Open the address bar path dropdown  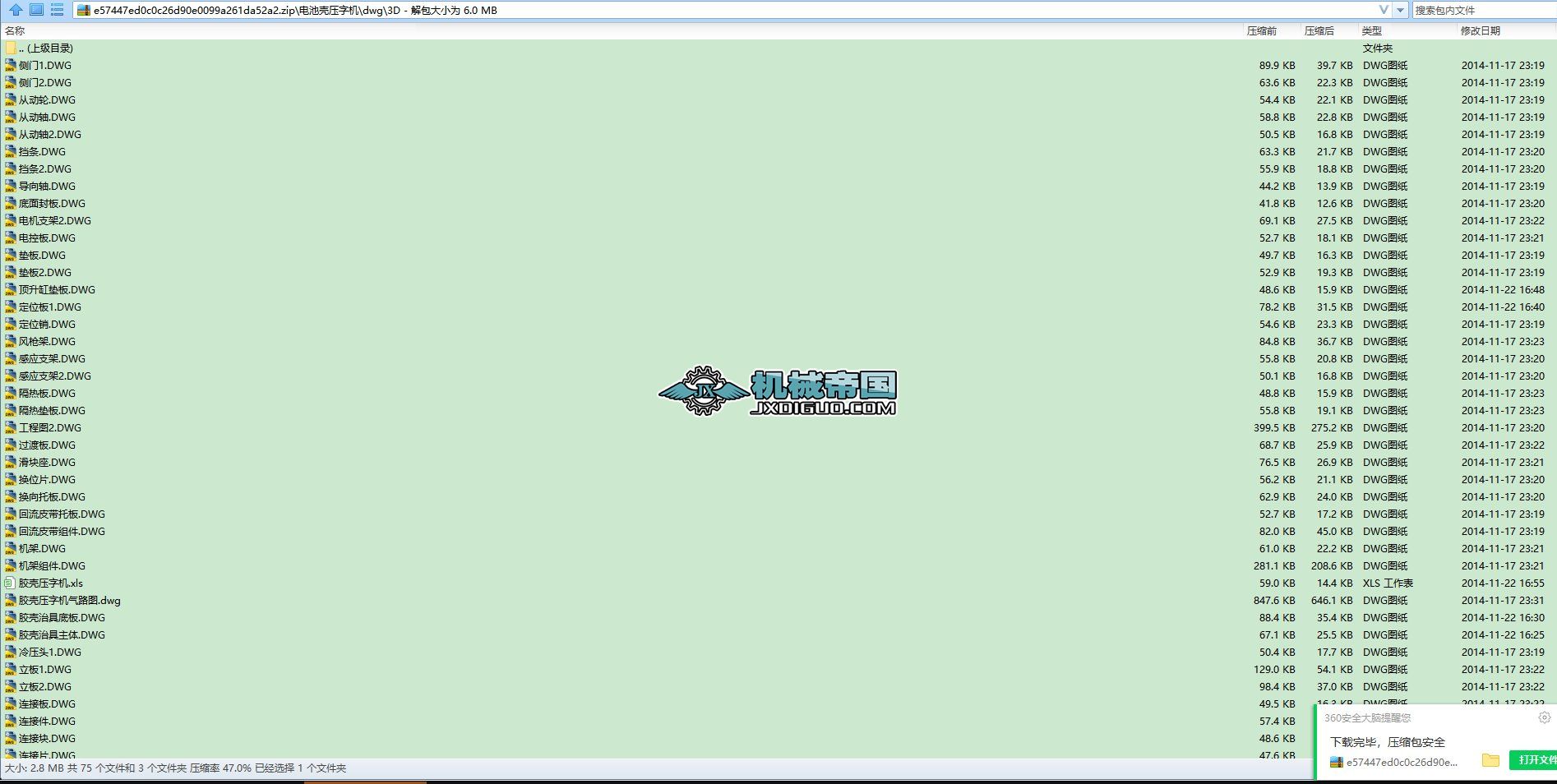pyautogui.click(x=1402, y=10)
